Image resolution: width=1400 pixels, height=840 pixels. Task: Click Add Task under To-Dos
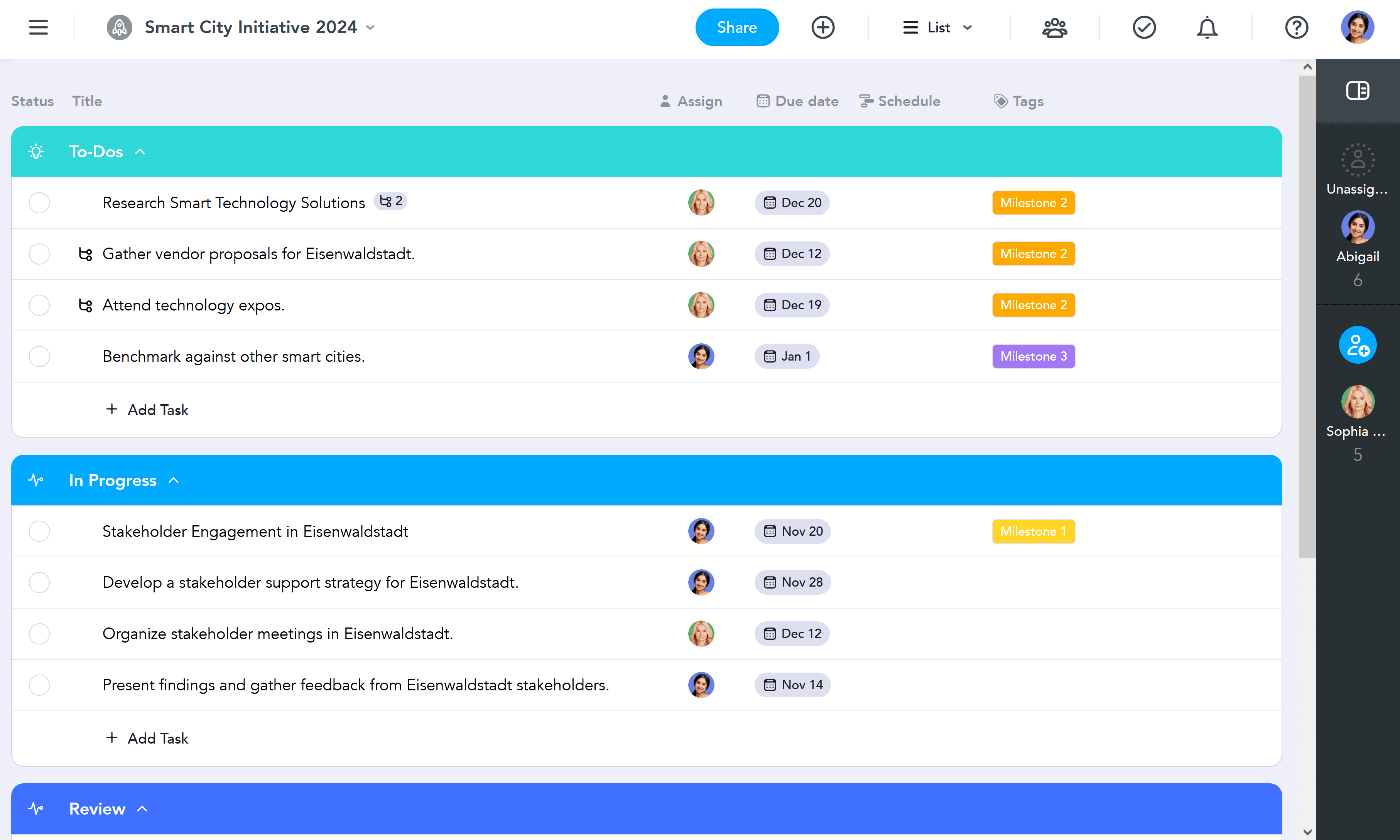coord(147,410)
